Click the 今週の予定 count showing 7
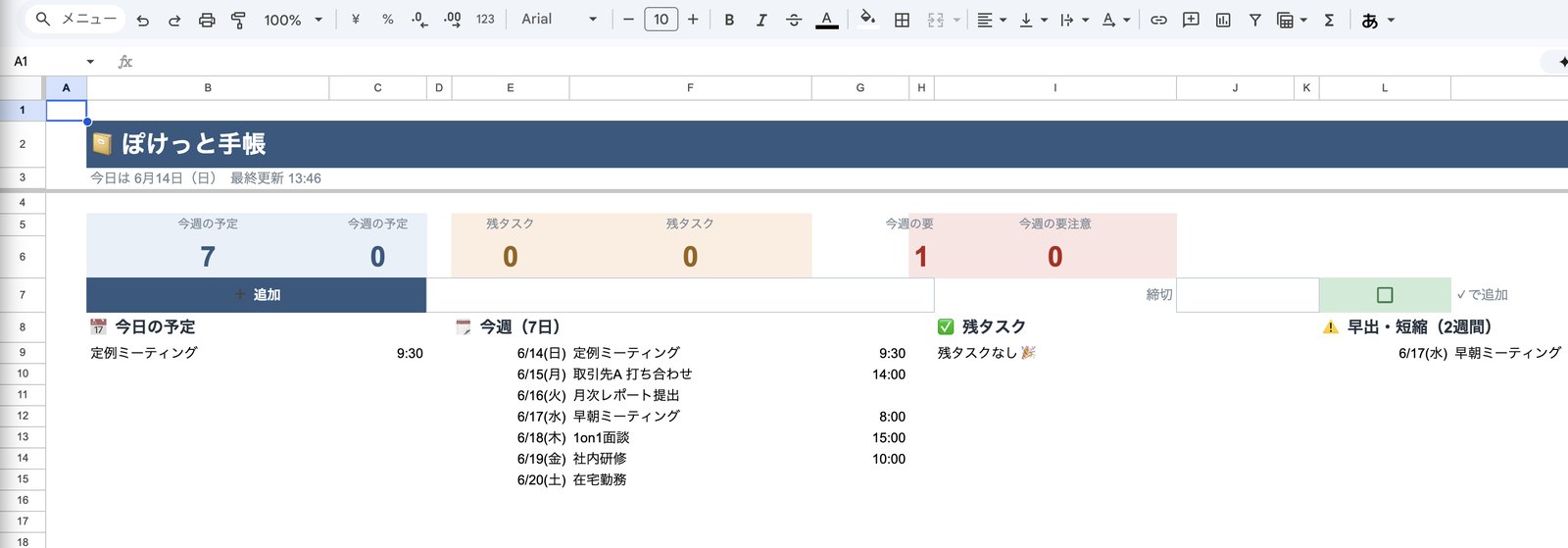 [208, 257]
